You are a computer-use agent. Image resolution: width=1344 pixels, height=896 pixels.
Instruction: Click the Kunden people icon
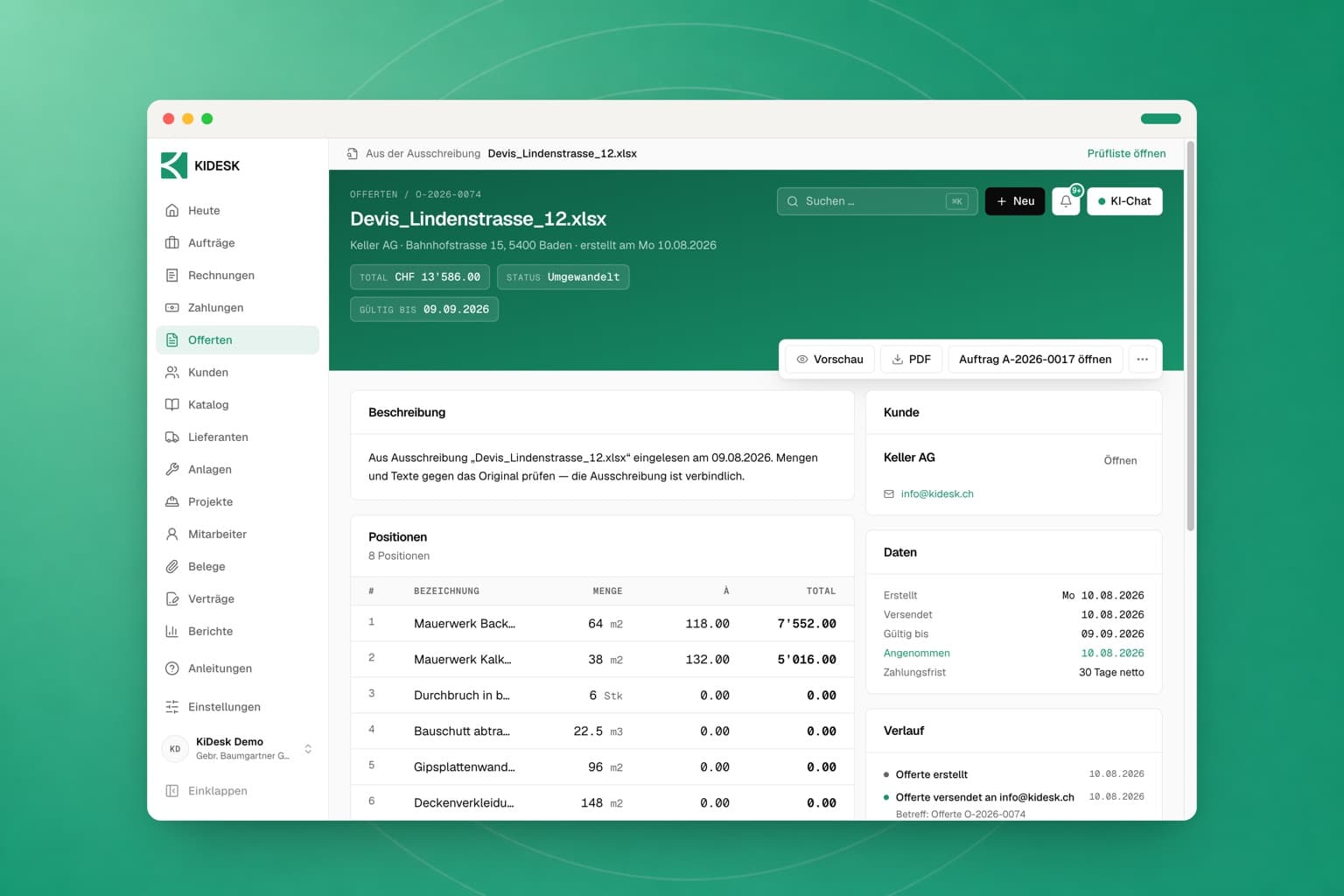coord(172,373)
